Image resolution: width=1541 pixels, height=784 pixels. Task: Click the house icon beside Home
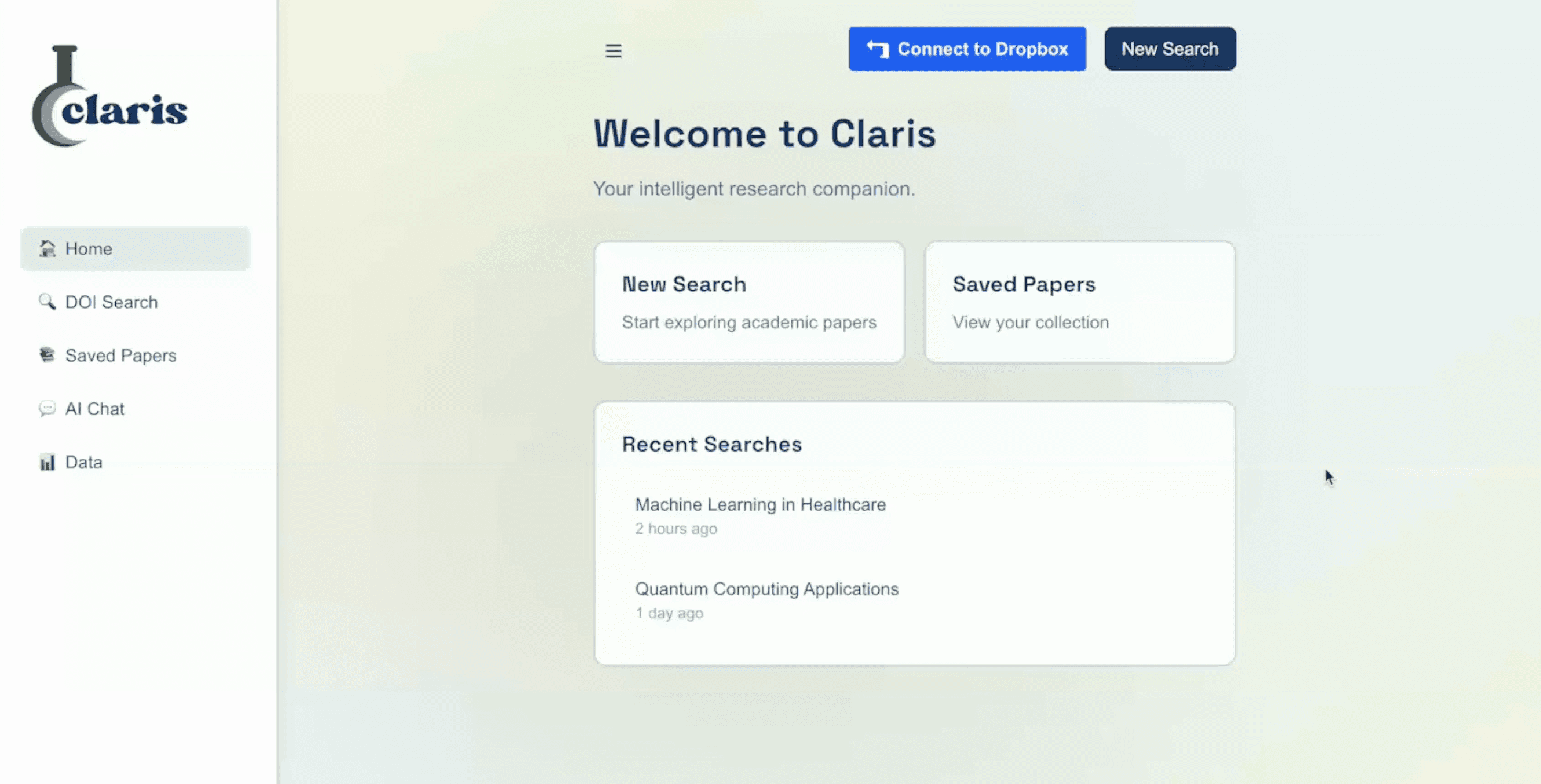click(x=48, y=248)
